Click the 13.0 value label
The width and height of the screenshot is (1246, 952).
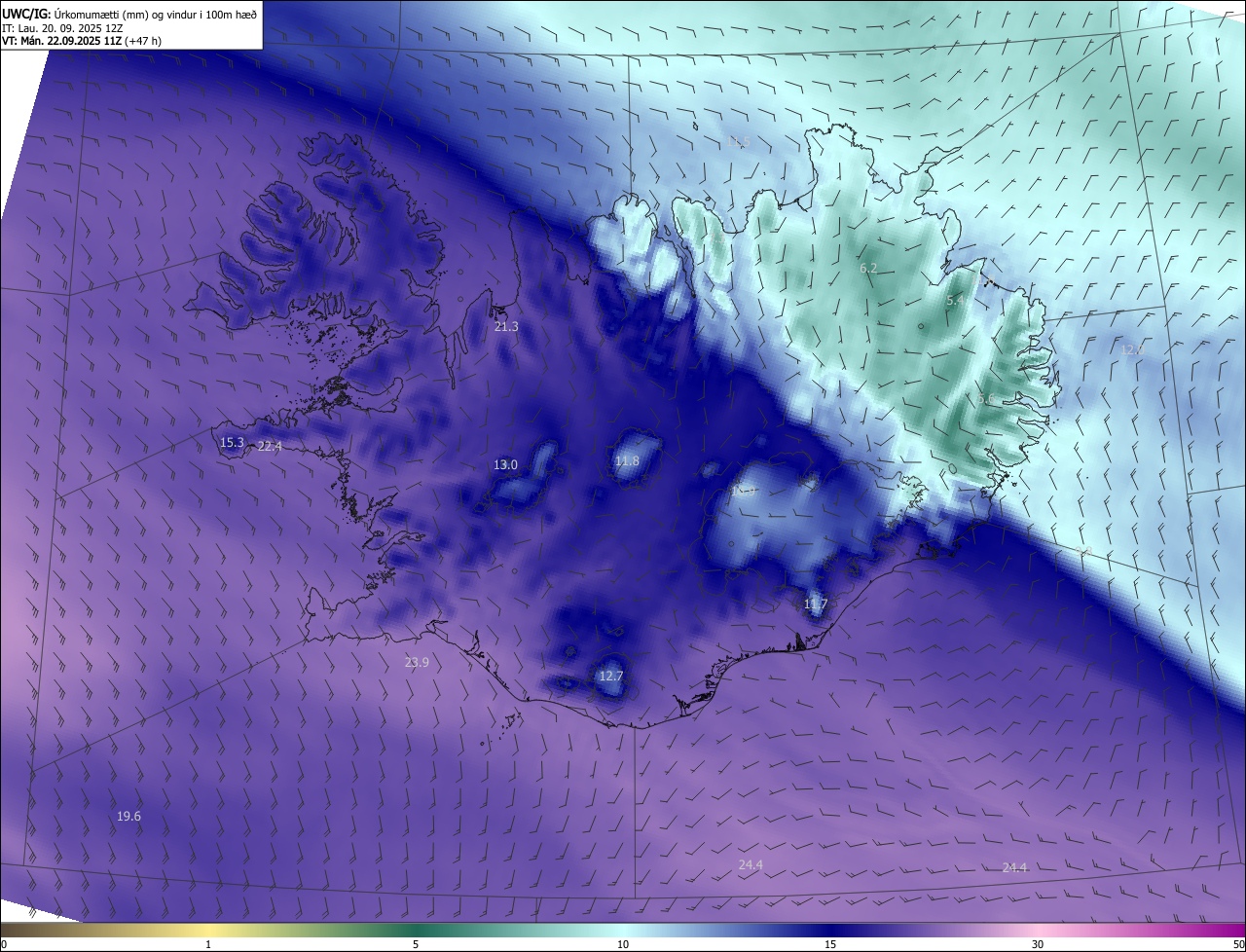tap(505, 465)
